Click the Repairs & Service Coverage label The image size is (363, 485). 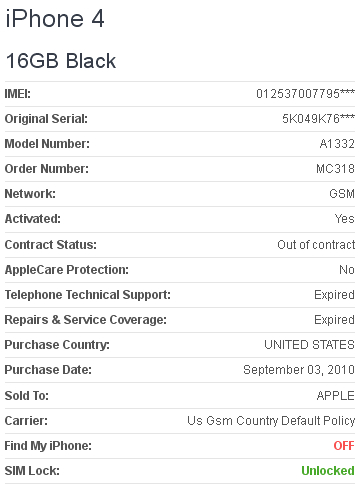86,320
